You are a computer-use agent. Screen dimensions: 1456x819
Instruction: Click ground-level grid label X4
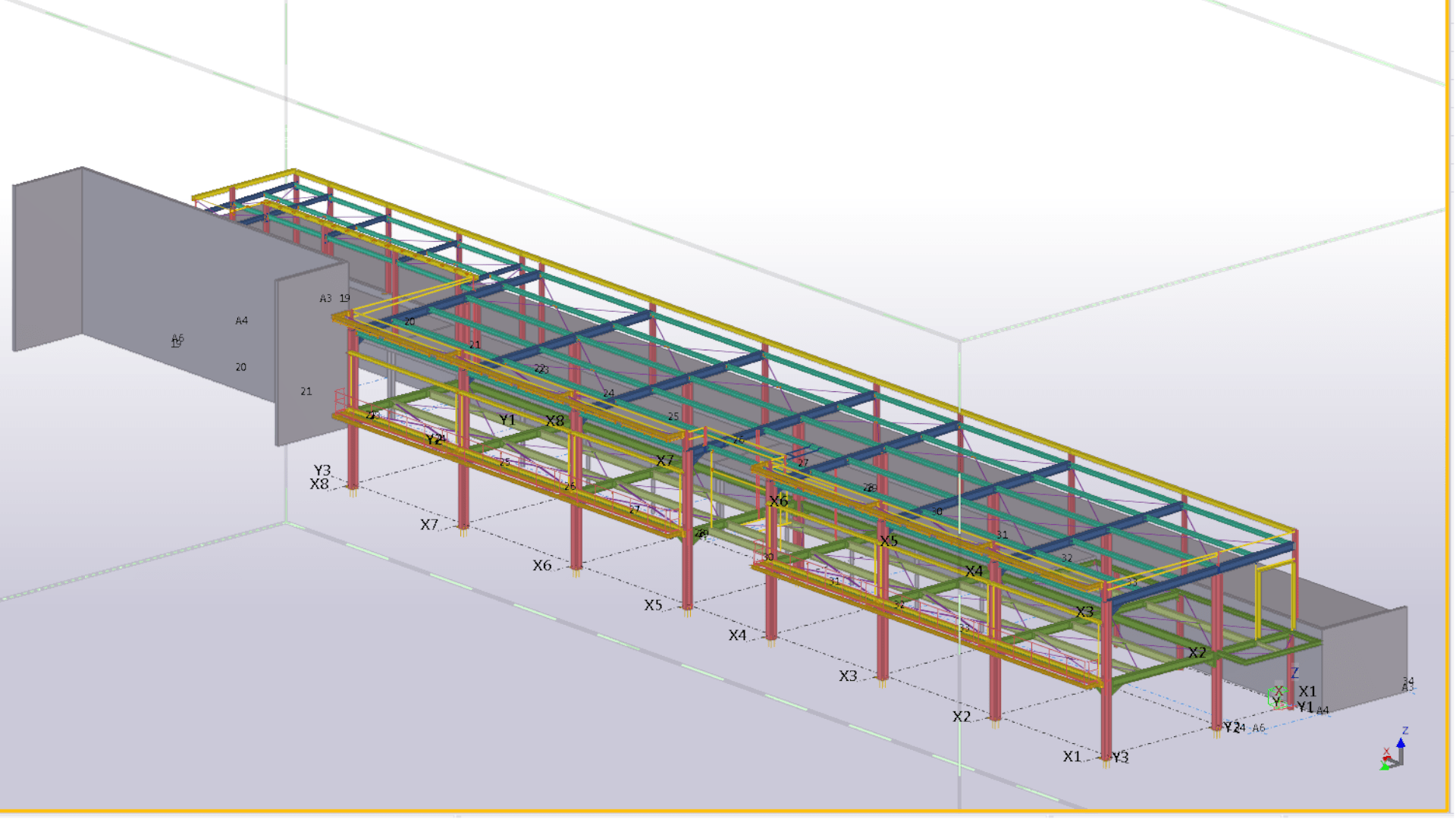737,635
